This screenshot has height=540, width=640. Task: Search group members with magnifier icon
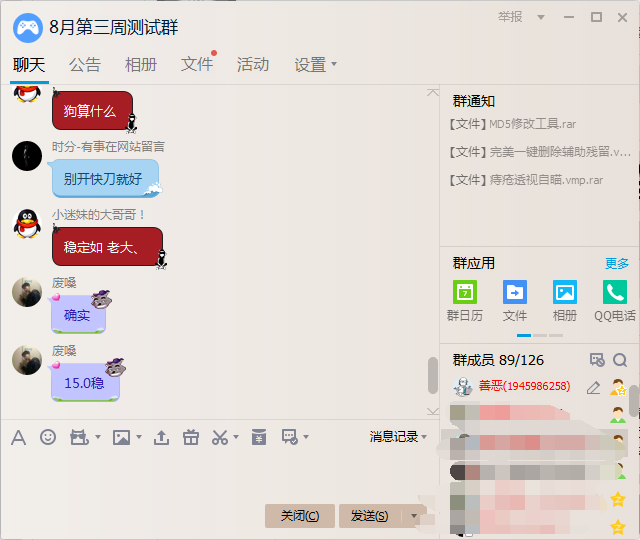coord(620,360)
